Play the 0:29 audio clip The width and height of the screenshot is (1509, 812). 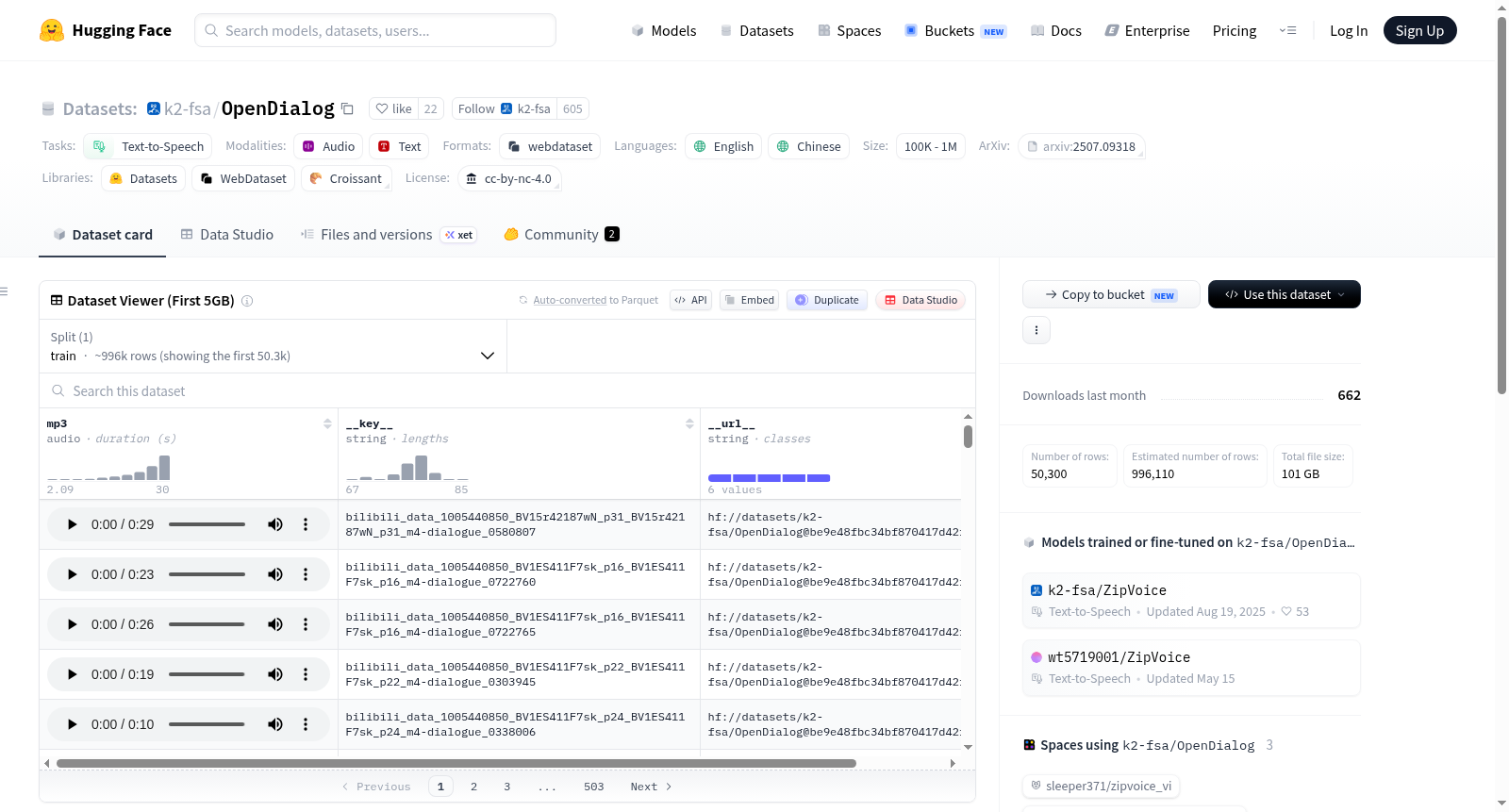72,524
